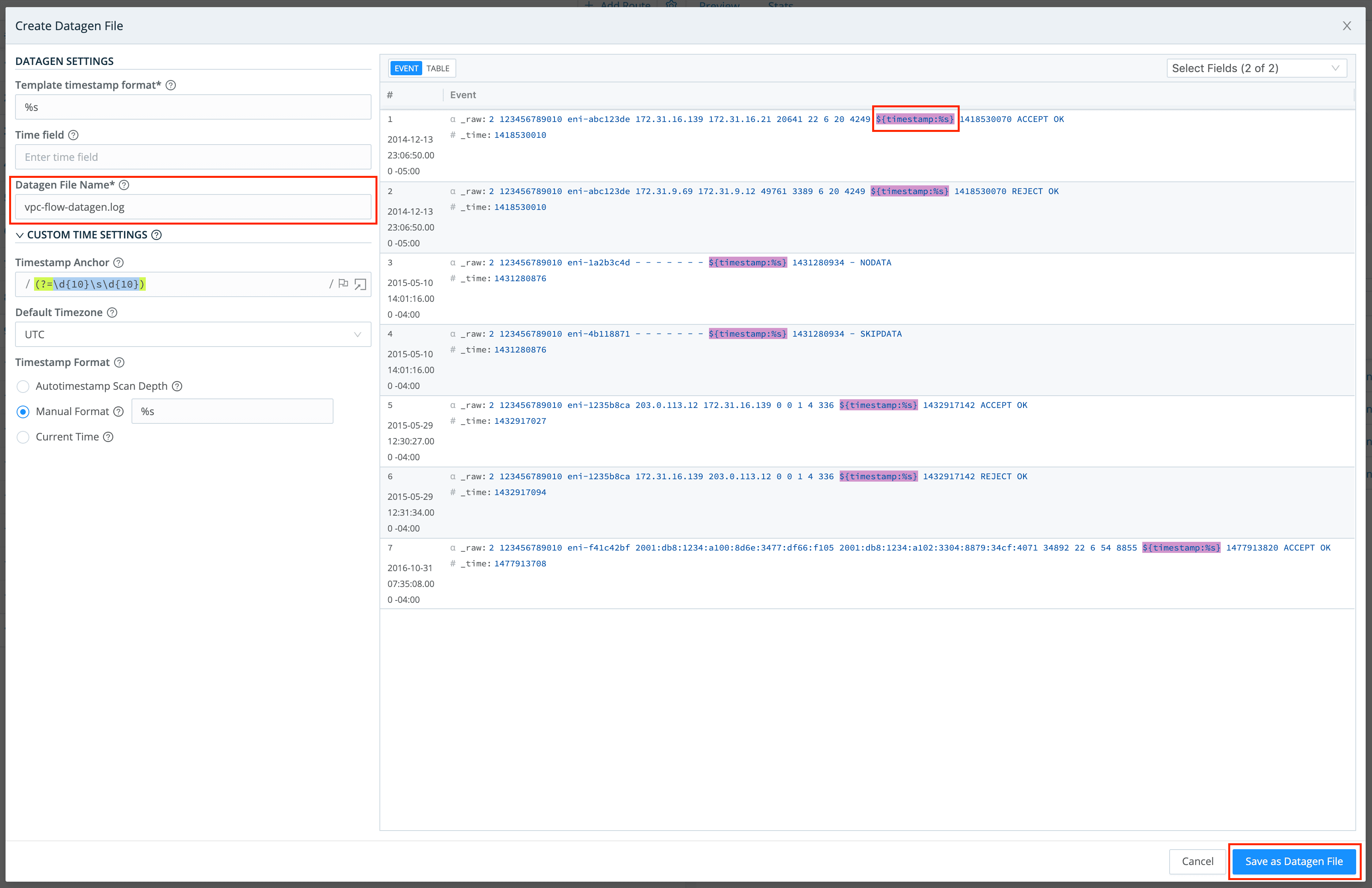The width and height of the screenshot is (1372, 888).
Task: Expand Timestamp Anchor regex in larger editor
Action: point(360,284)
